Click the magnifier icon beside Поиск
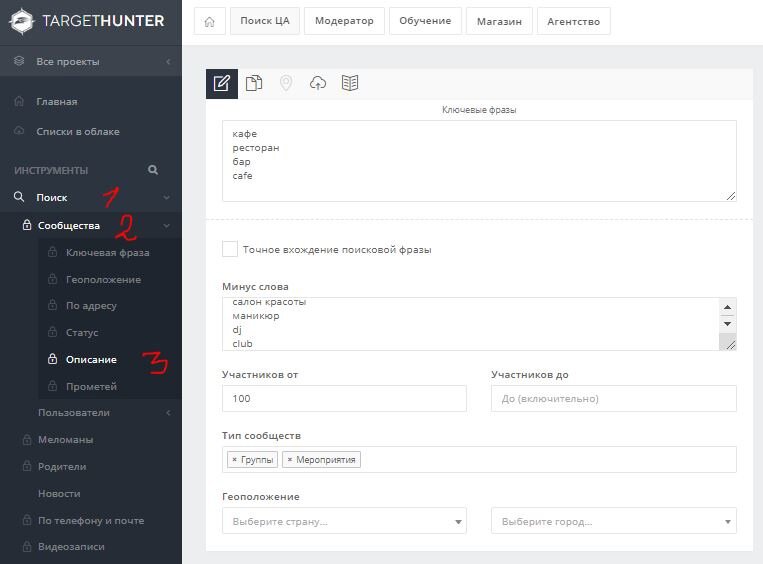 coord(19,197)
